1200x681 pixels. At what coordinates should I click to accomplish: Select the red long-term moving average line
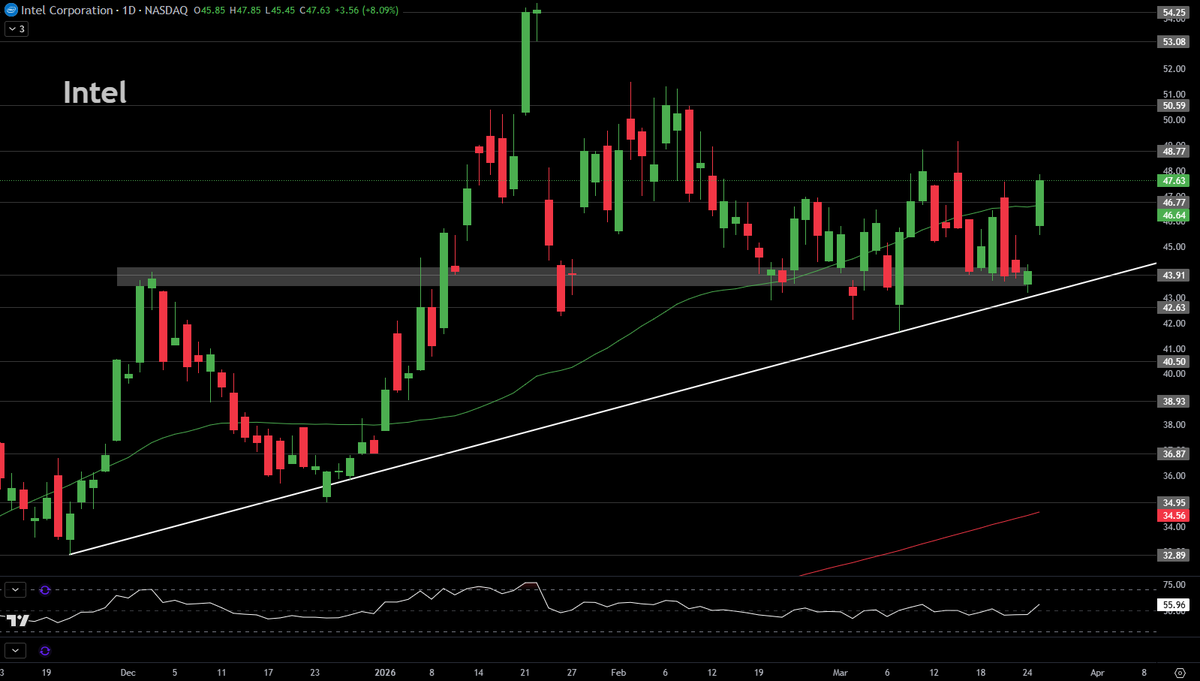pyautogui.click(x=920, y=544)
